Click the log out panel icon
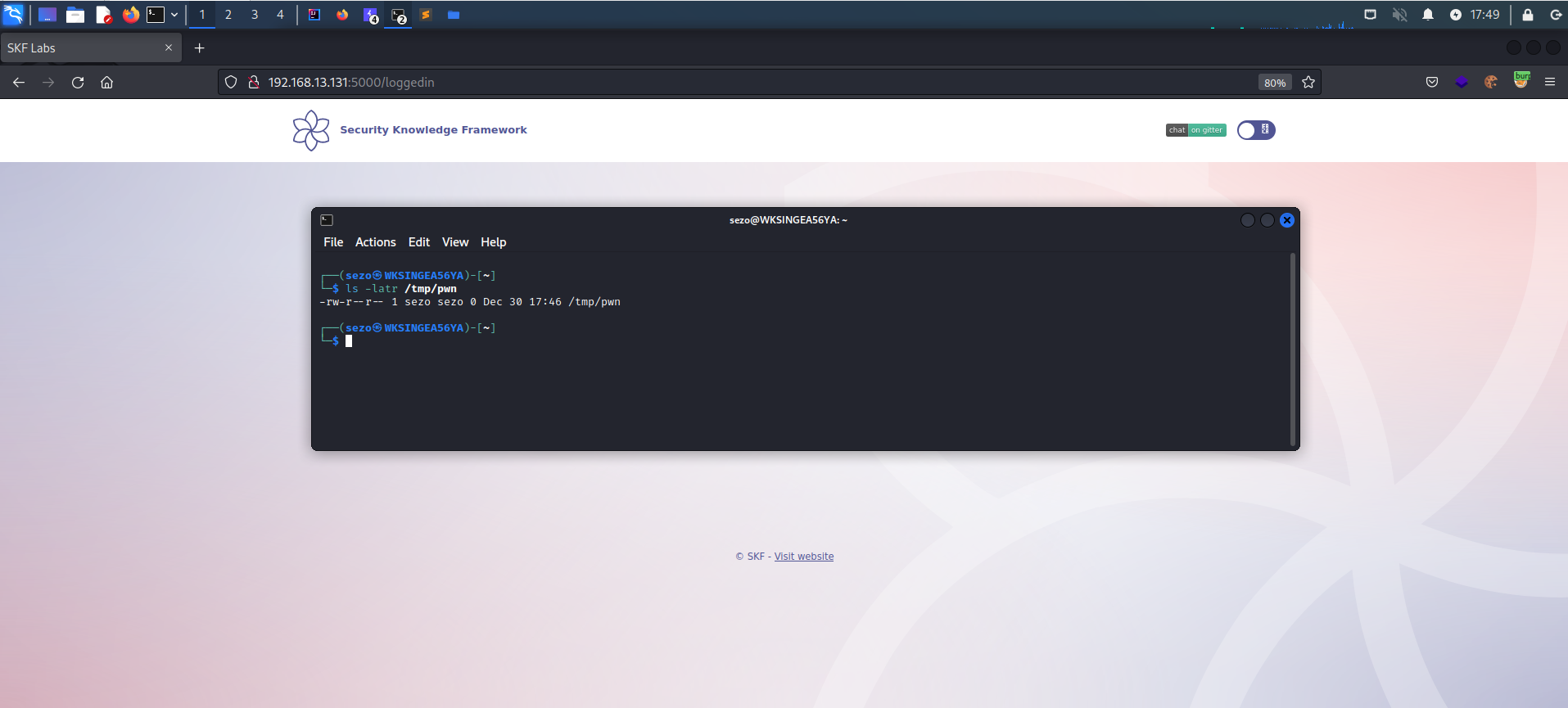Viewport: 1568px width, 708px height. click(1556, 14)
